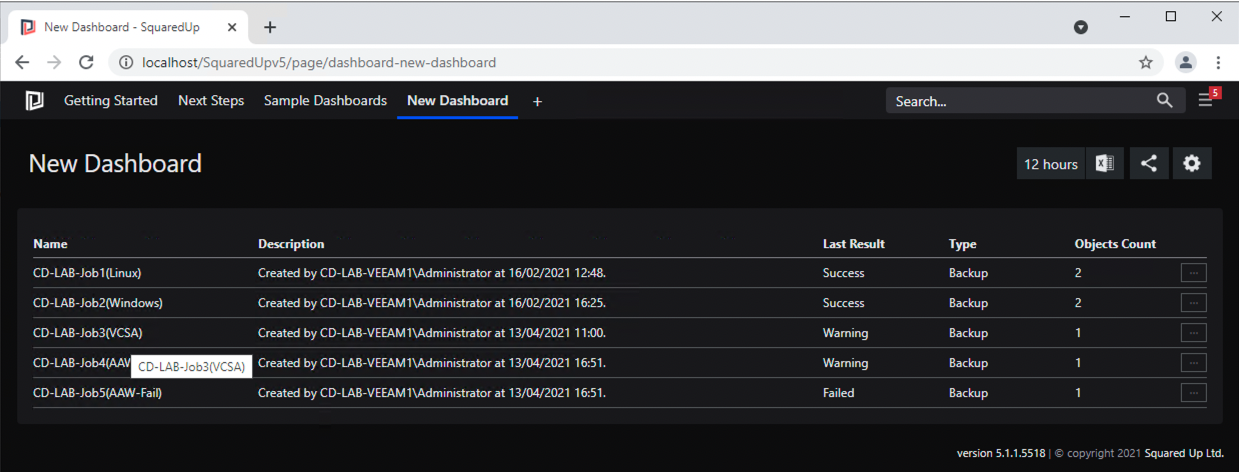Image resolution: width=1239 pixels, height=472 pixels.
Task: Export dashboard to Excel icon
Action: coord(1105,164)
